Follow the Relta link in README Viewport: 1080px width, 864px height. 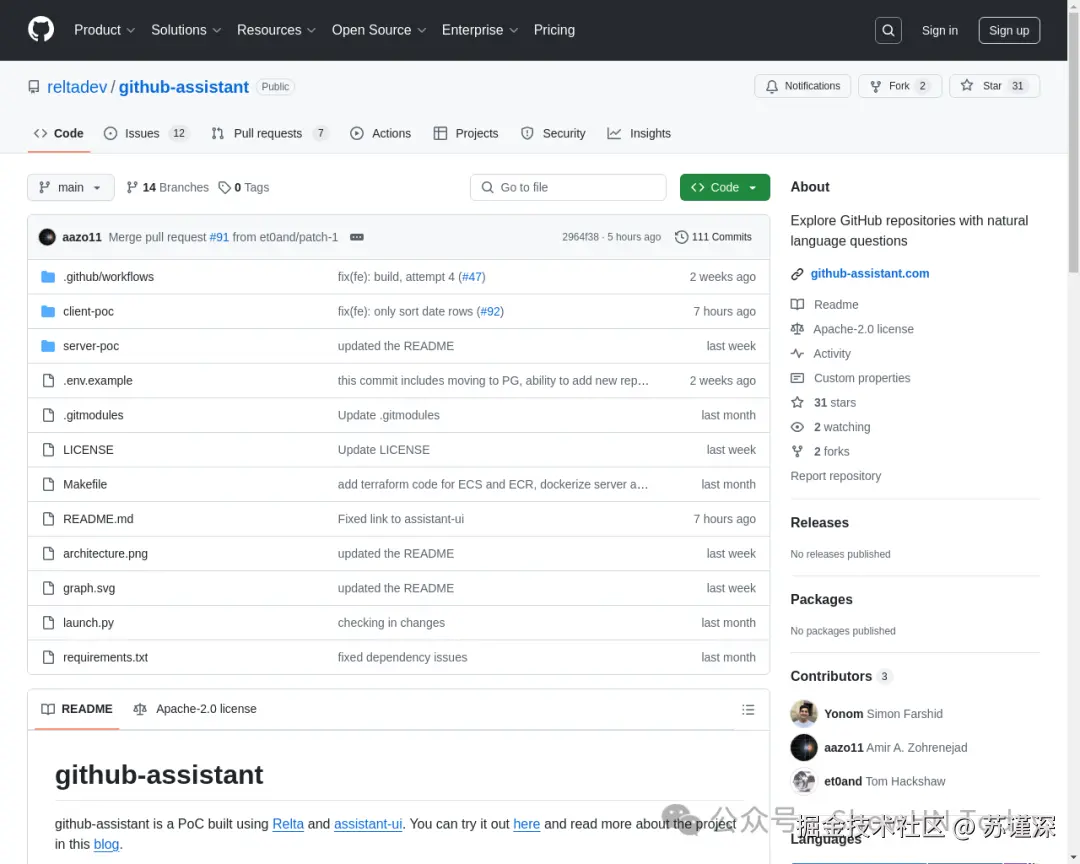coord(288,824)
